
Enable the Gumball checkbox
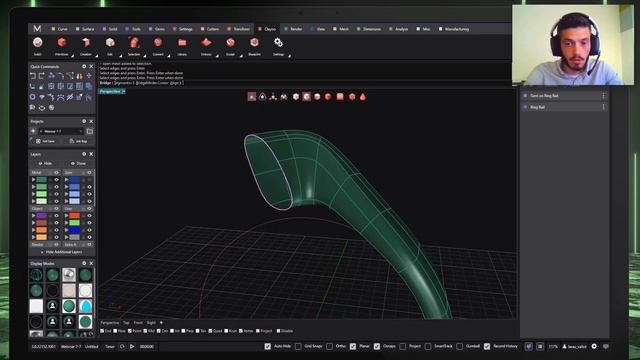pos(460,346)
